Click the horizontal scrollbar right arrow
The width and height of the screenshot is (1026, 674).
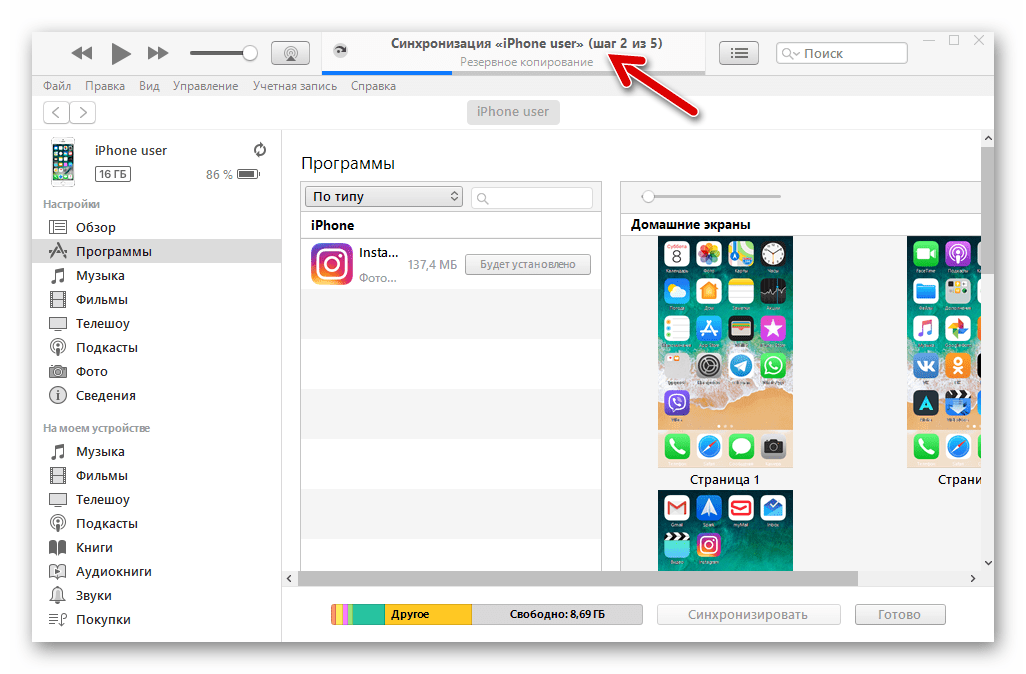click(x=973, y=578)
